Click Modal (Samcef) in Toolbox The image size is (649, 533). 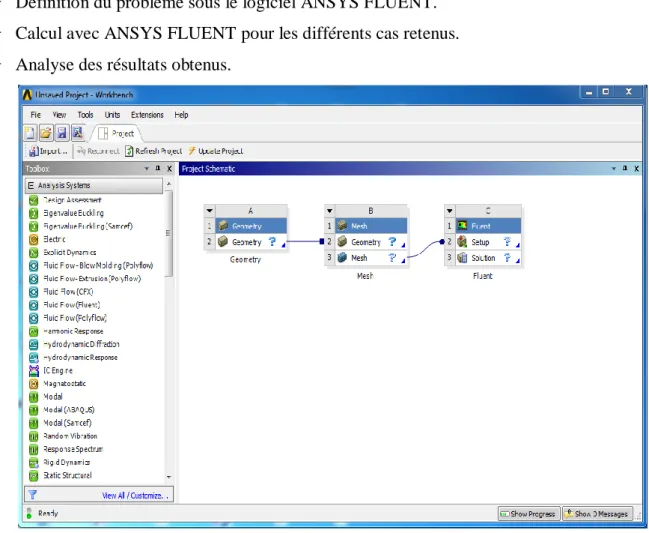pyautogui.click(x=67, y=423)
